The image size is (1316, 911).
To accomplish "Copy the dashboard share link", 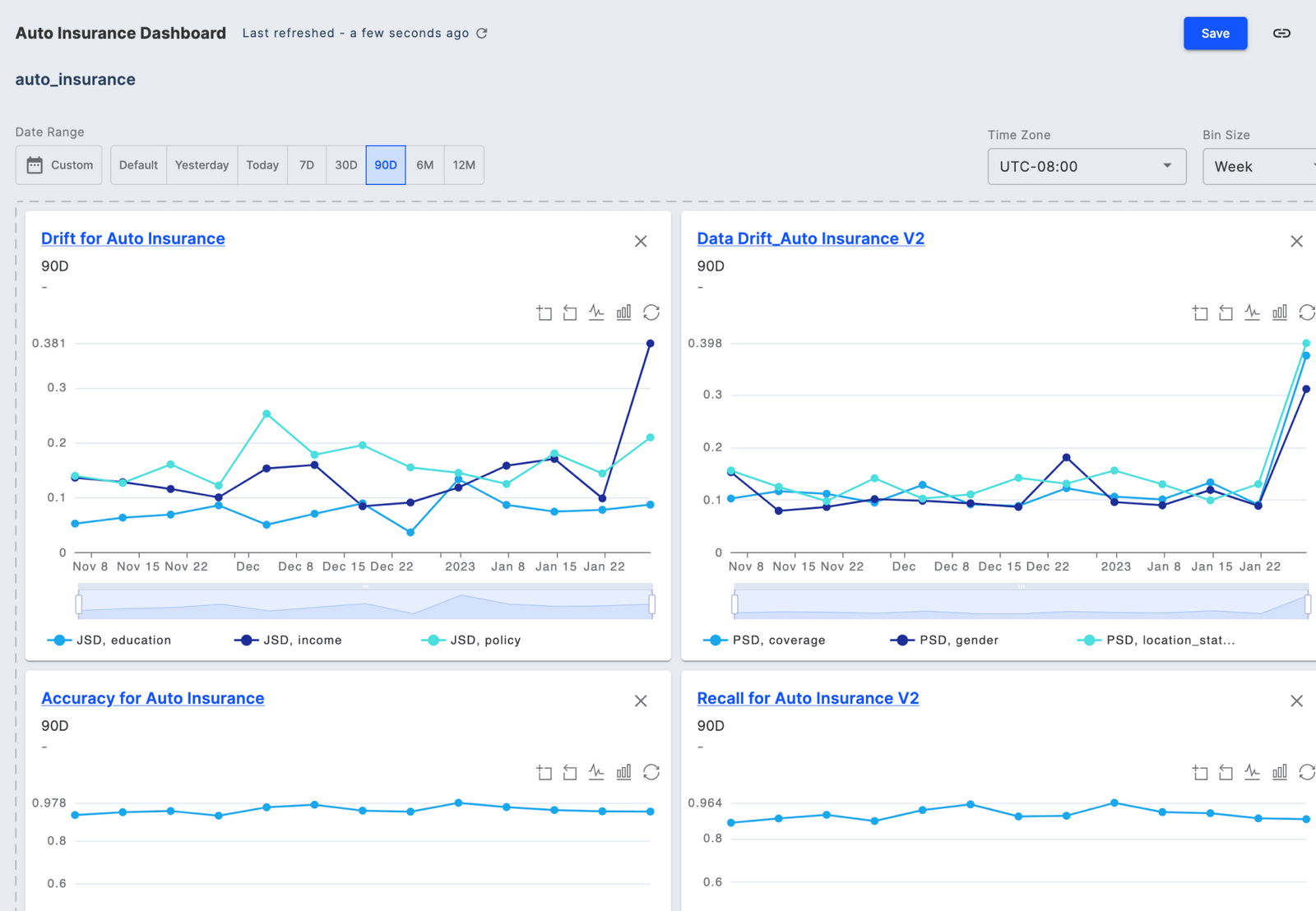I will pos(1281,33).
